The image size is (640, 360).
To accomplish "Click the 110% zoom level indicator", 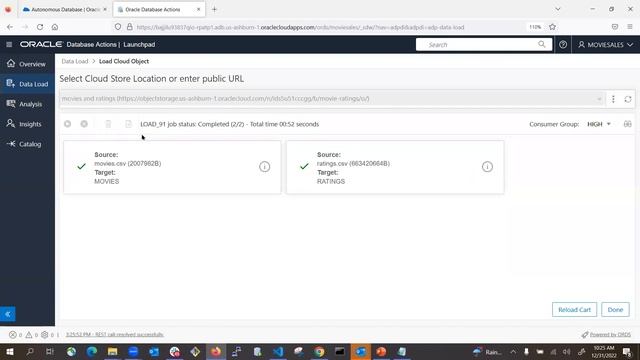I will point(535,27).
